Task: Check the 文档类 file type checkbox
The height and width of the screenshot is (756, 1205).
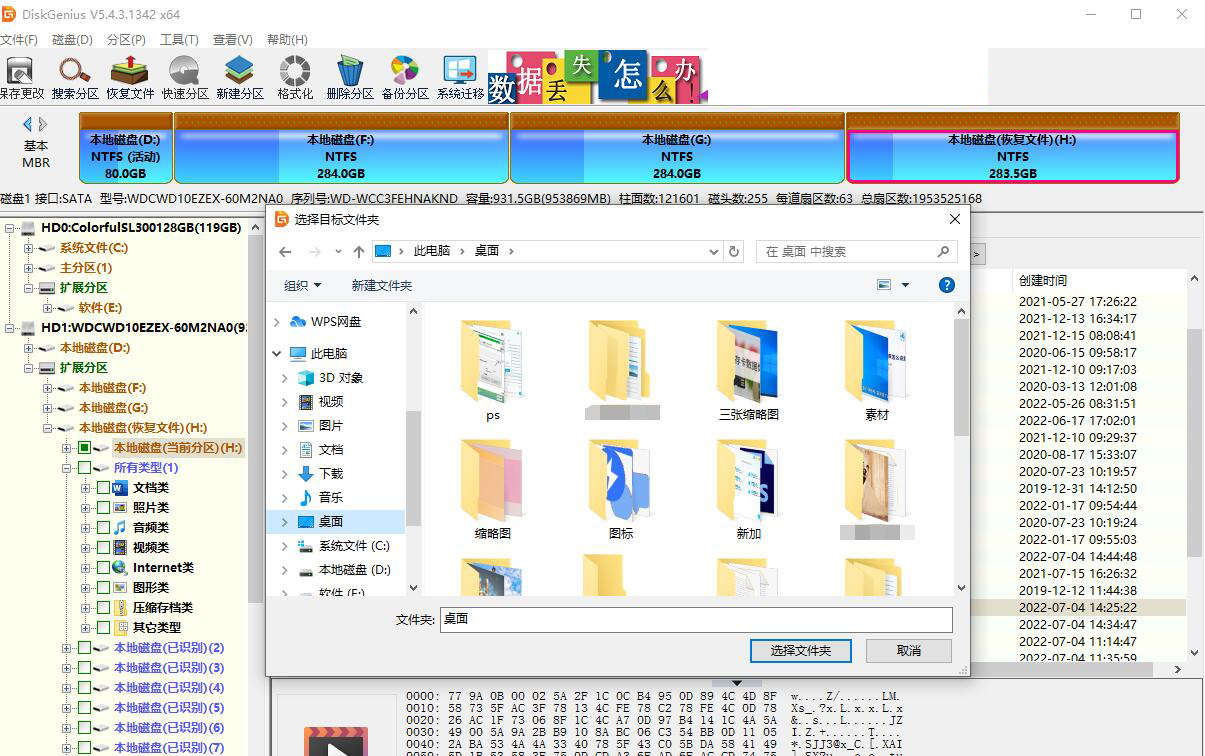Action: tap(103, 488)
